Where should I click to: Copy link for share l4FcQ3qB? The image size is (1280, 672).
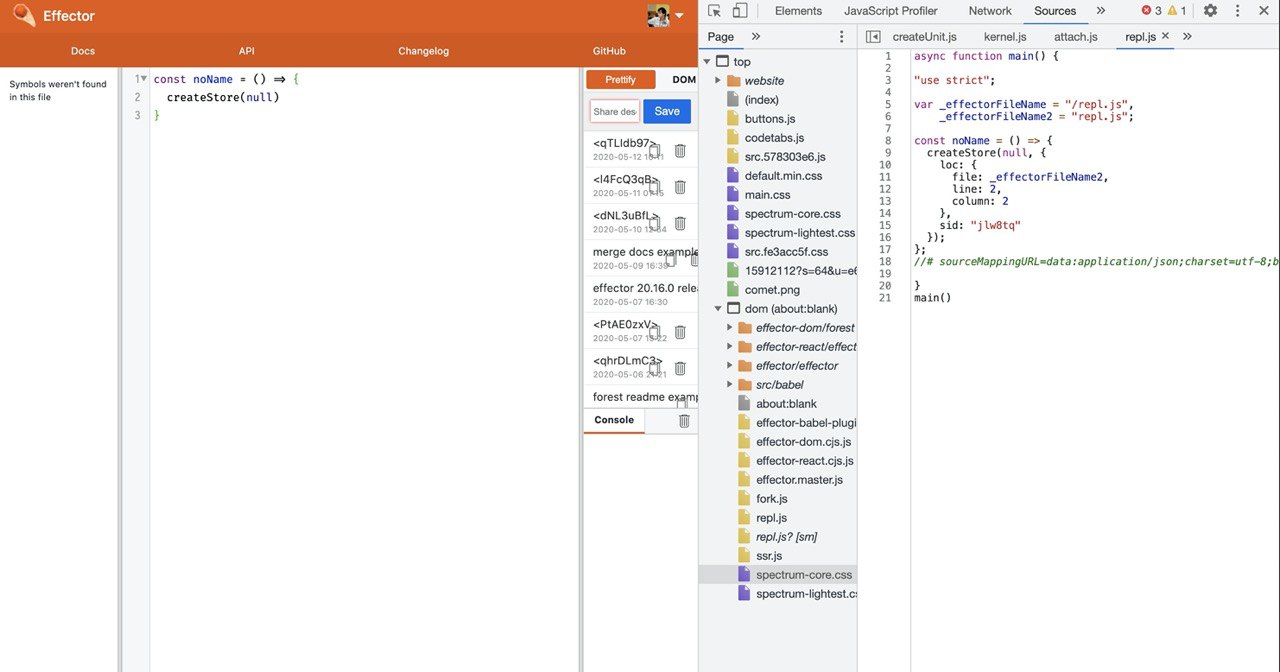coord(654,187)
